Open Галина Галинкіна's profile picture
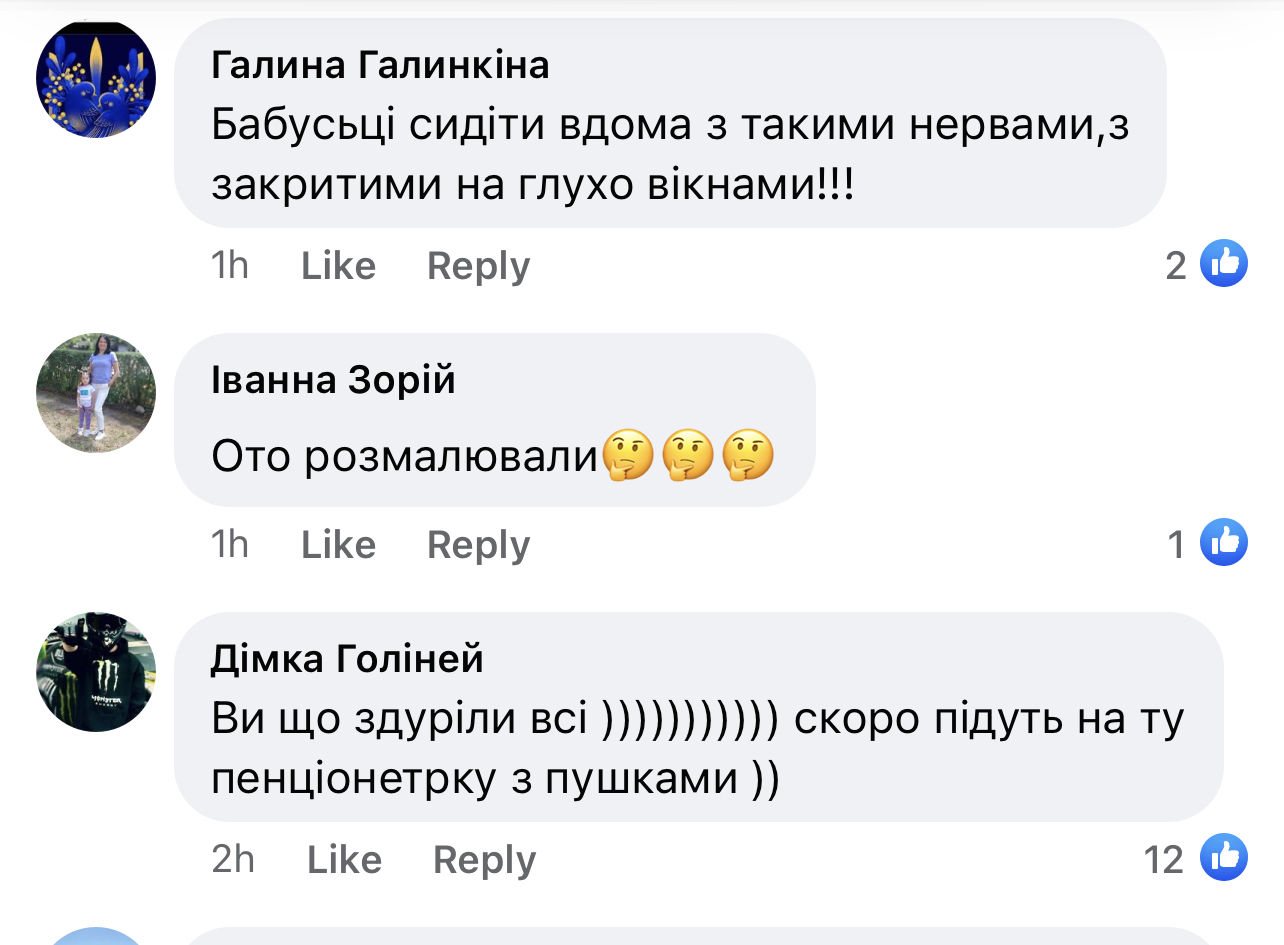The width and height of the screenshot is (1284, 945). tap(96, 79)
